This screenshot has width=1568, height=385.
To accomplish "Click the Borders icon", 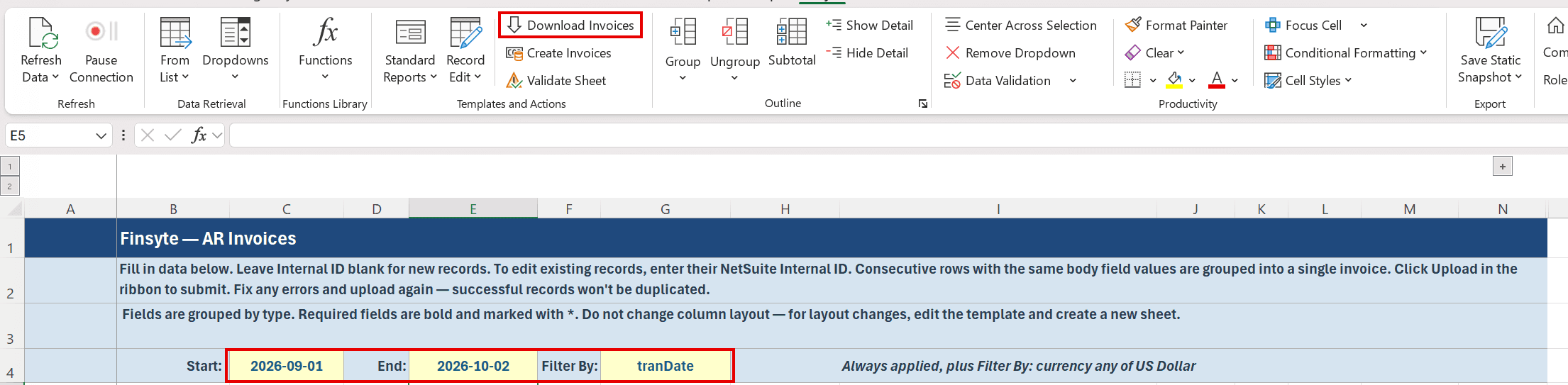I will [x=1132, y=80].
